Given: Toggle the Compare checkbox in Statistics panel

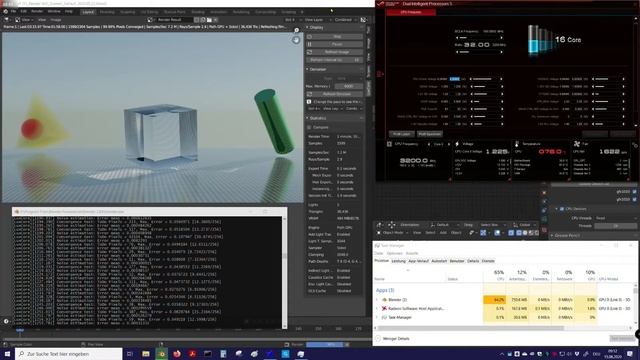Looking at the screenshot, I should pos(309,127).
